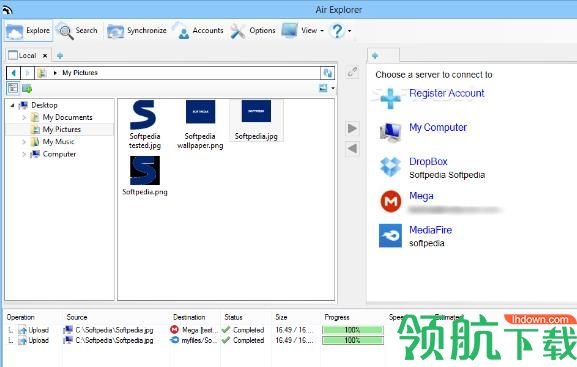Select Desktop in folder tree
577x367 pixels.
point(44,105)
